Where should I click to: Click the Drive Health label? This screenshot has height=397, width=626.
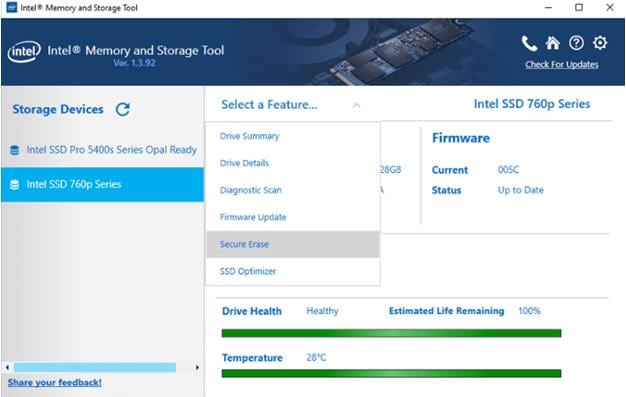(252, 311)
